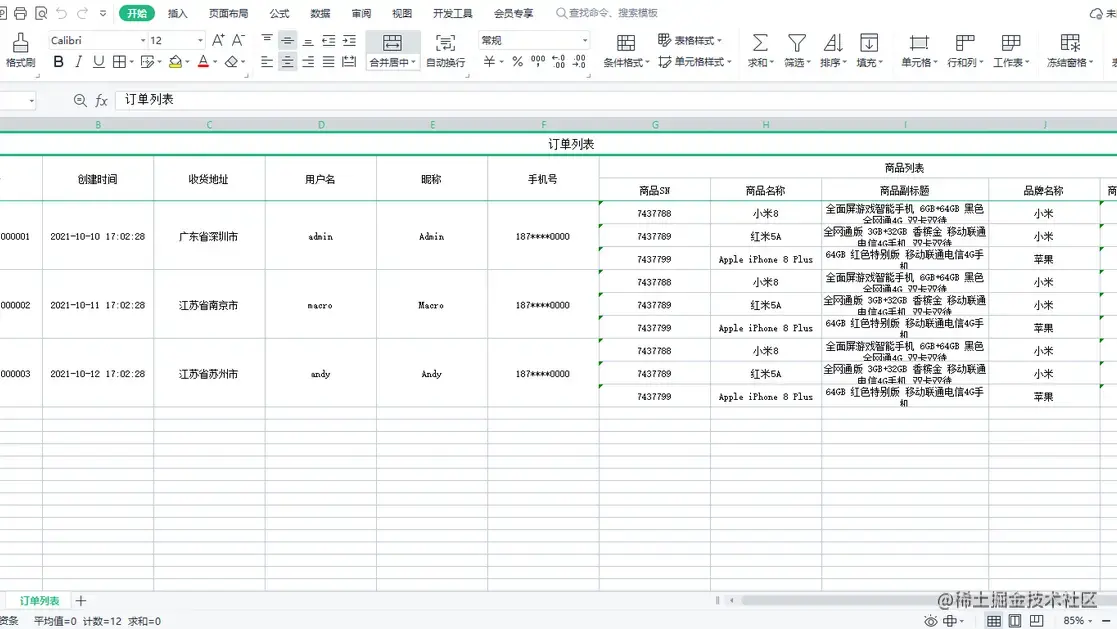
Task: Switch to the 数据 ribbon tab
Action: [320, 13]
